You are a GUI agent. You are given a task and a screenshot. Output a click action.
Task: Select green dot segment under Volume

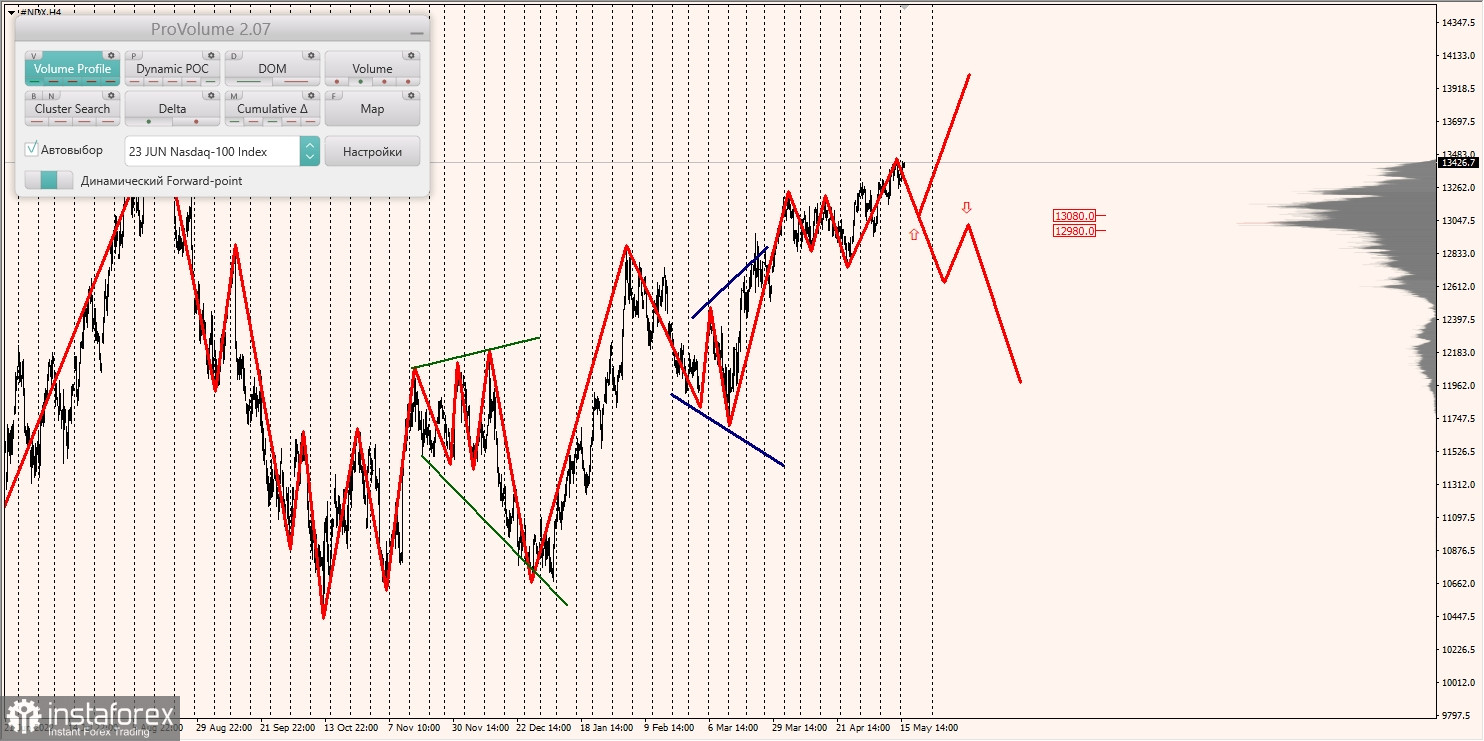point(360,81)
